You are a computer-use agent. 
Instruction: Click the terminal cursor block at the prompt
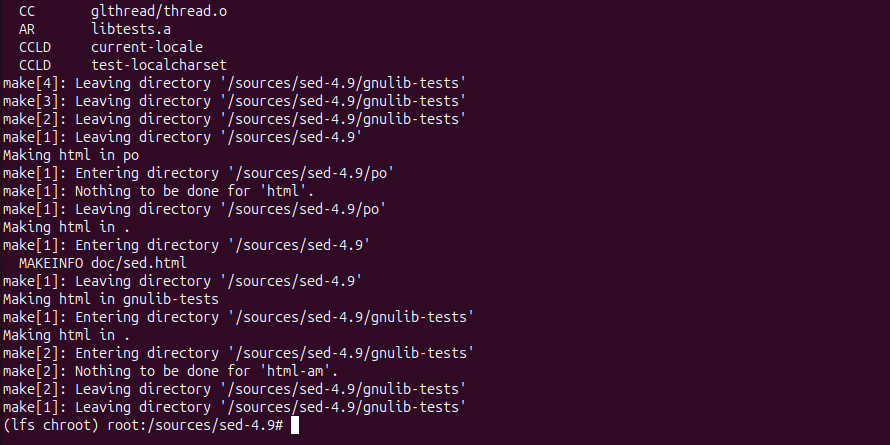tap(294, 425)
